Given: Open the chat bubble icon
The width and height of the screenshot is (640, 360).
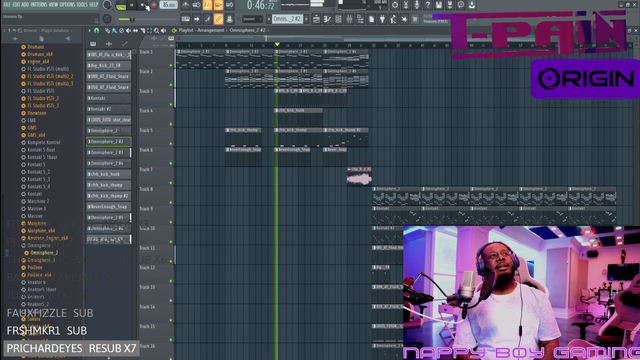Looking at the screenshot, I should [x=461, y=5].
